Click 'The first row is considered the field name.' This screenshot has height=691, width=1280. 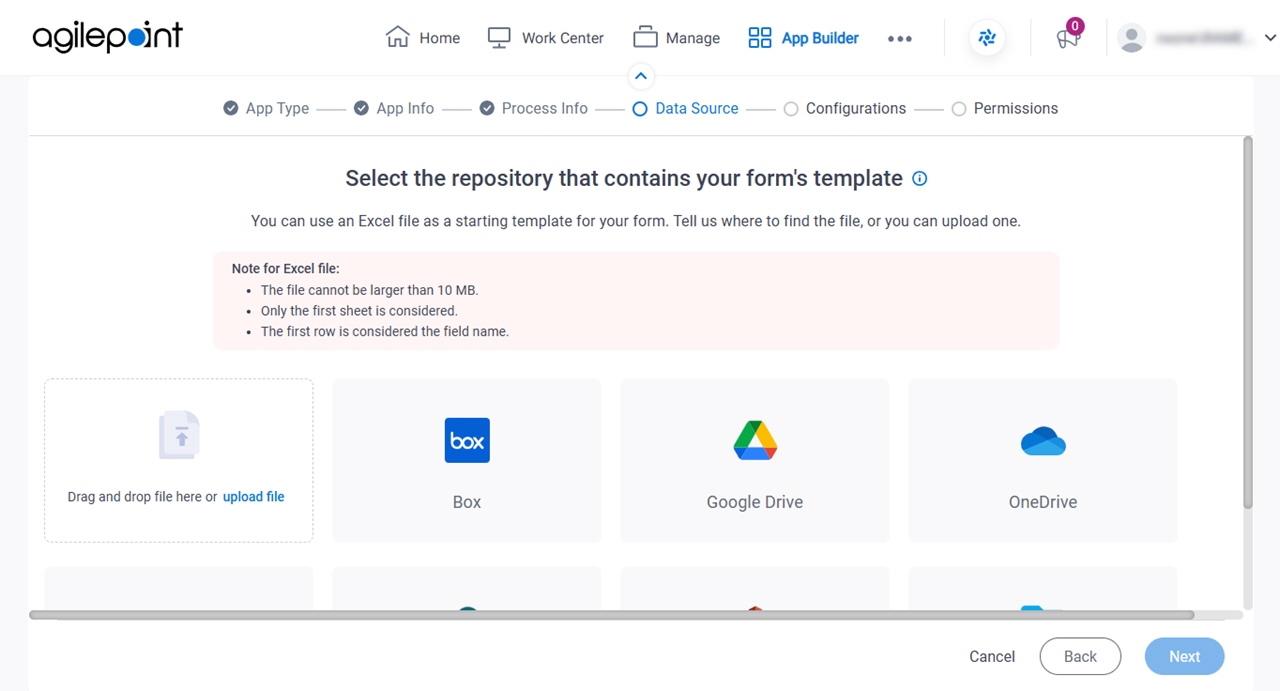pyautogui.click(x=385, y=332)
